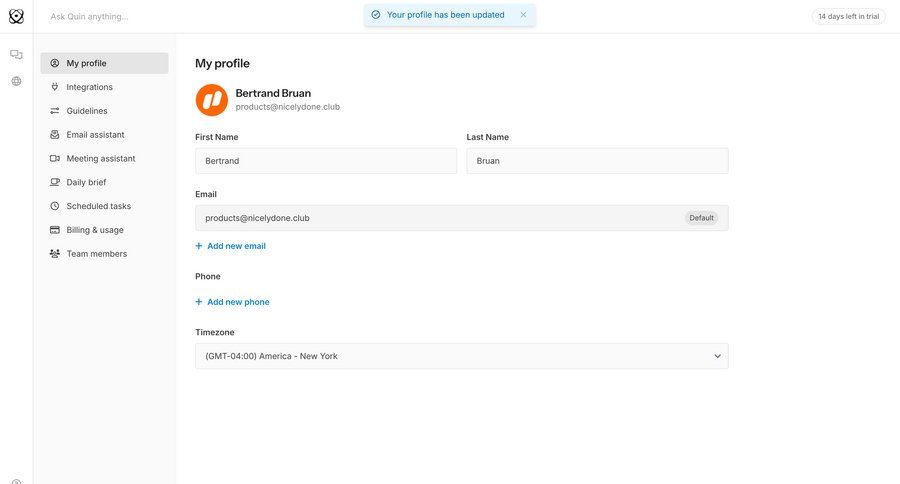The width and height of the screenshot is (900, 484).
Task: Open the Daily brief page
Action: (86, 182)
